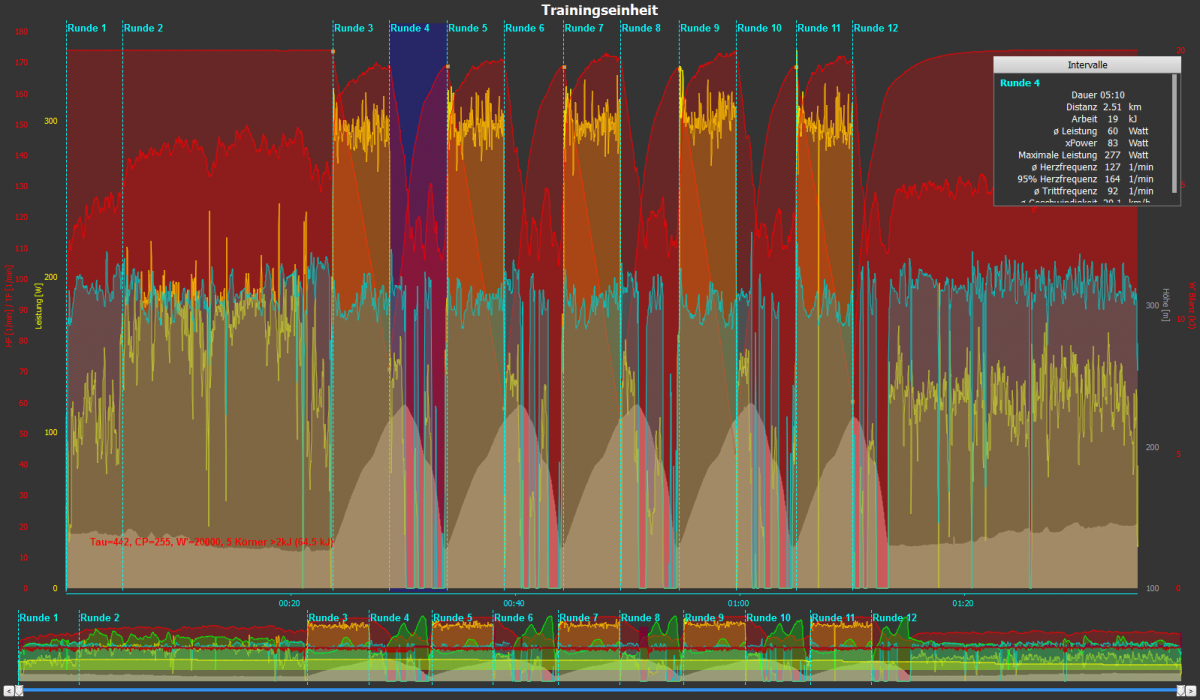Select Runde 3 marker in main chart

[354, 28]
